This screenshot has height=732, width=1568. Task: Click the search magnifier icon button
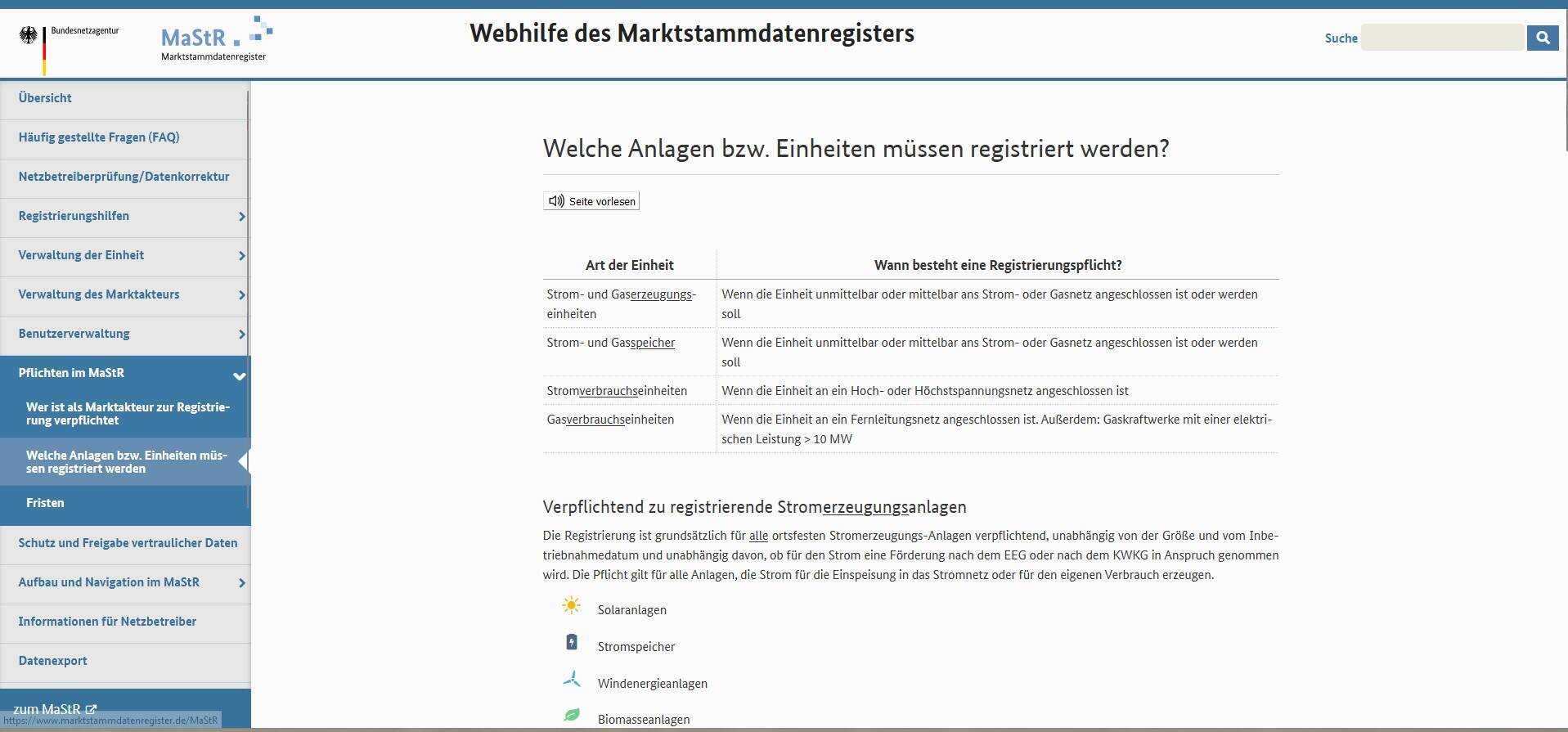pyautogui.click(x=1543, y=38)
